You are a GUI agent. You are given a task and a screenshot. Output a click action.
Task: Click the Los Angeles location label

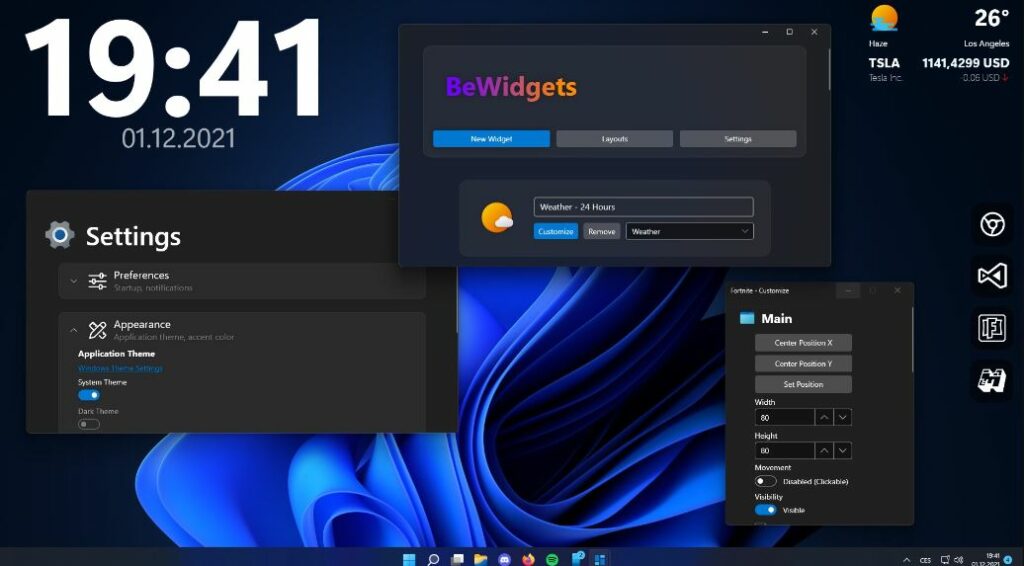point(986,44)
